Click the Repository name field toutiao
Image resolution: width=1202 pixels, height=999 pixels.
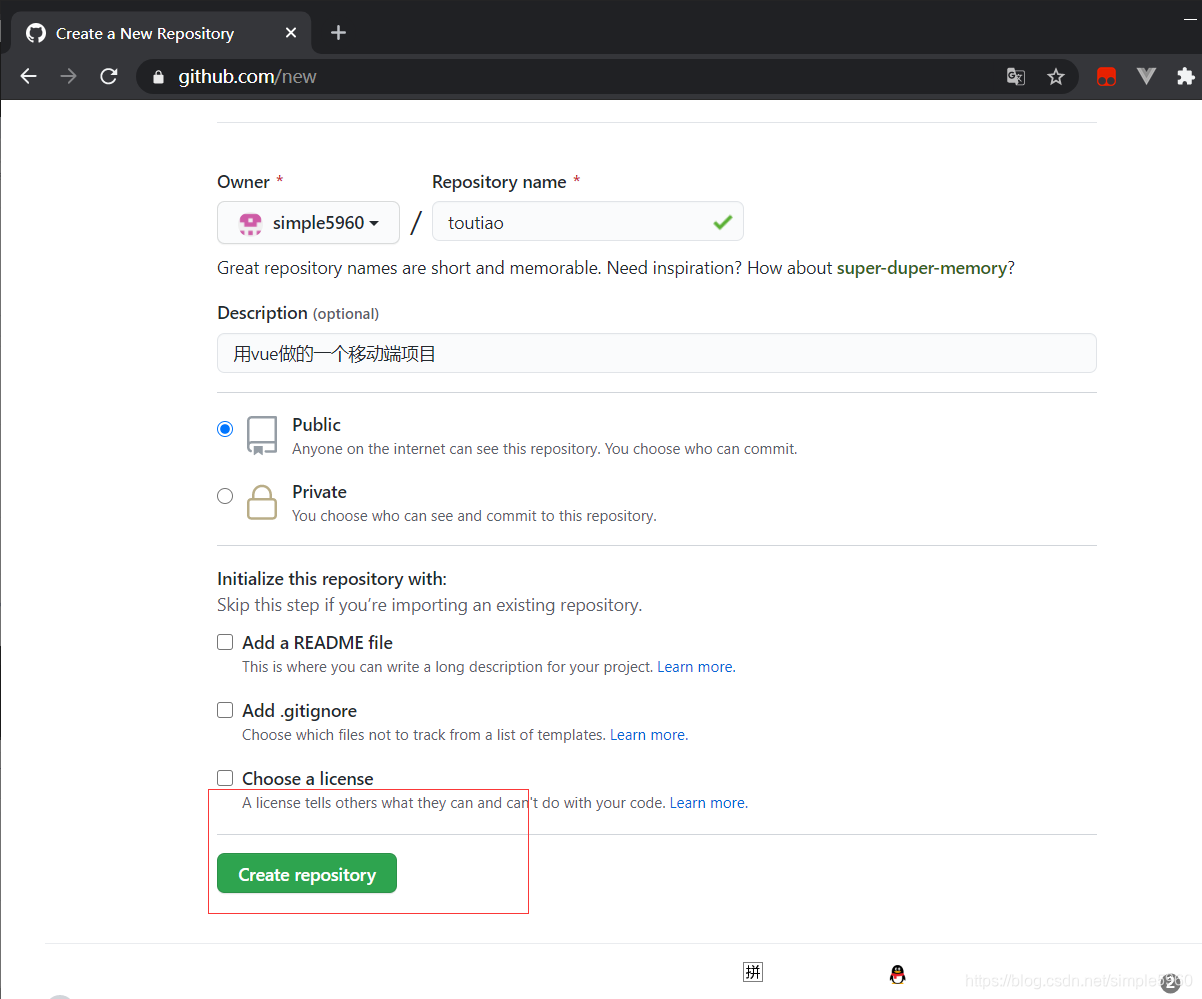pyautogui.click(x=587, y=222)
